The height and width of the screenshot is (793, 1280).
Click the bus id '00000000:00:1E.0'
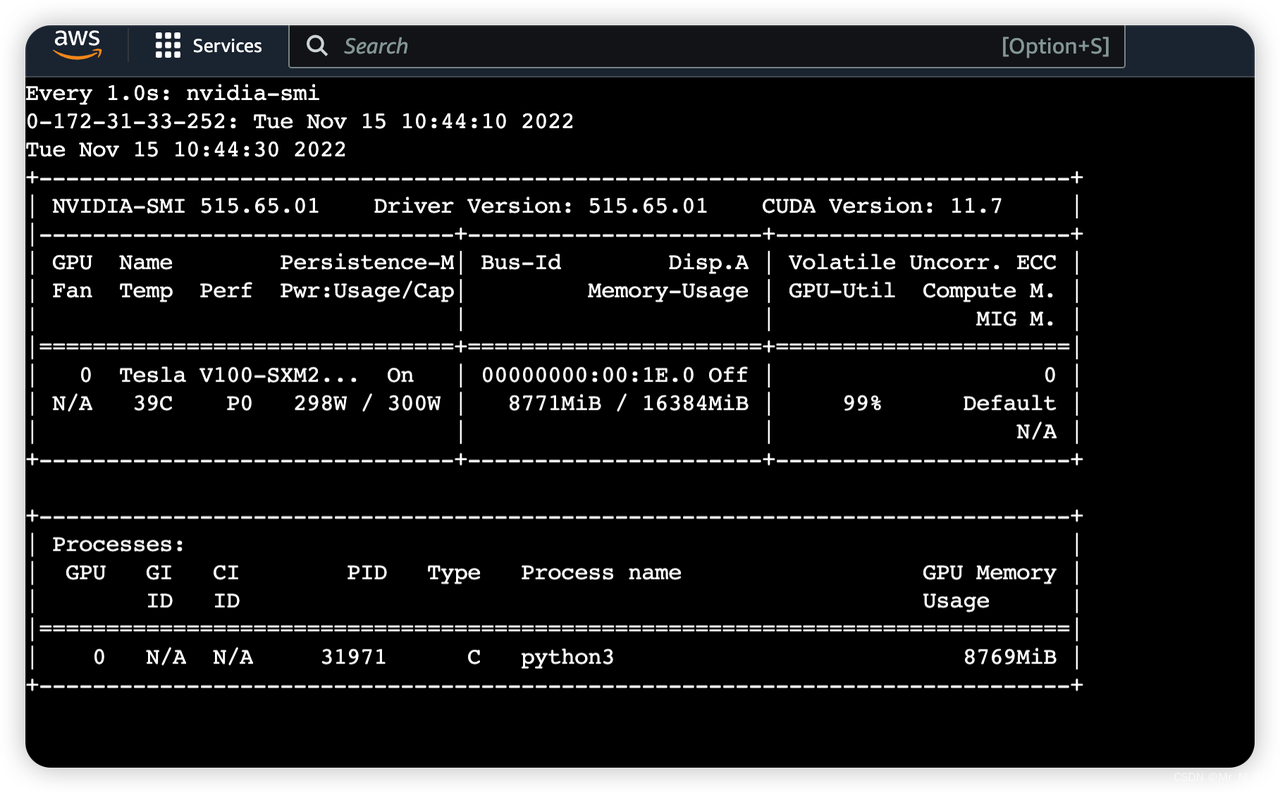[x=587, y=375]
